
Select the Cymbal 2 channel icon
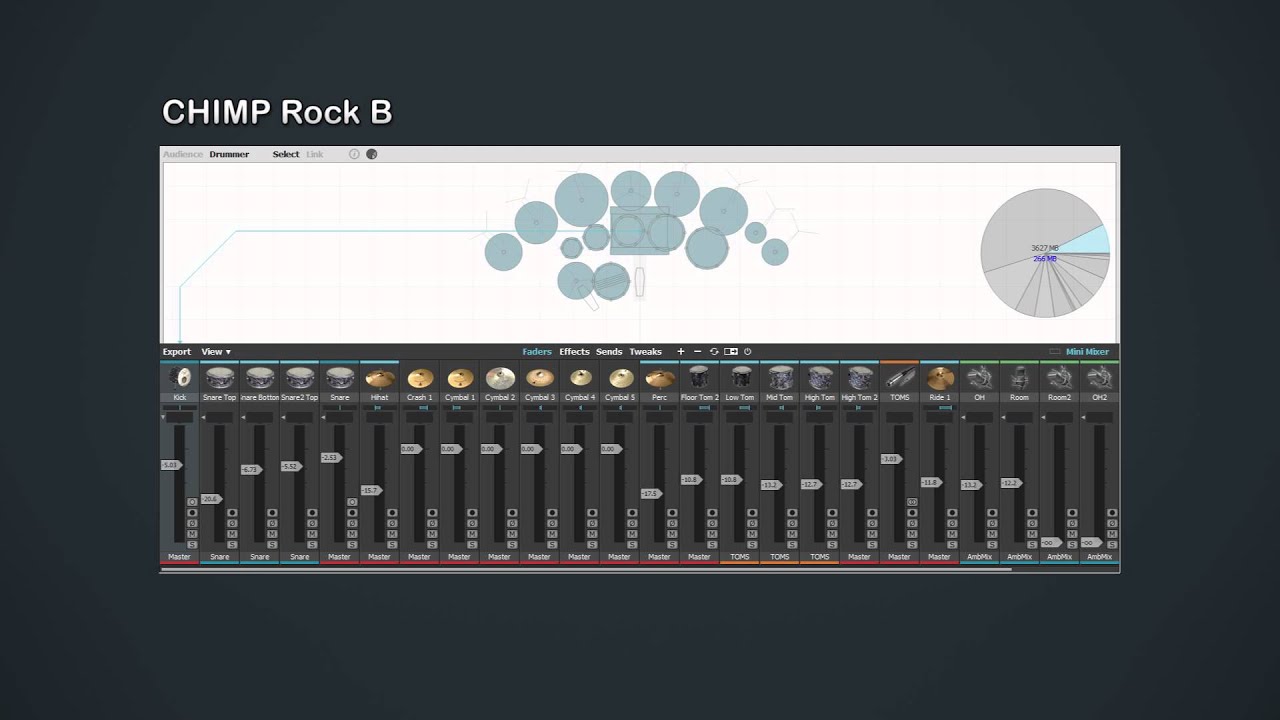click(x=500, y=378)
